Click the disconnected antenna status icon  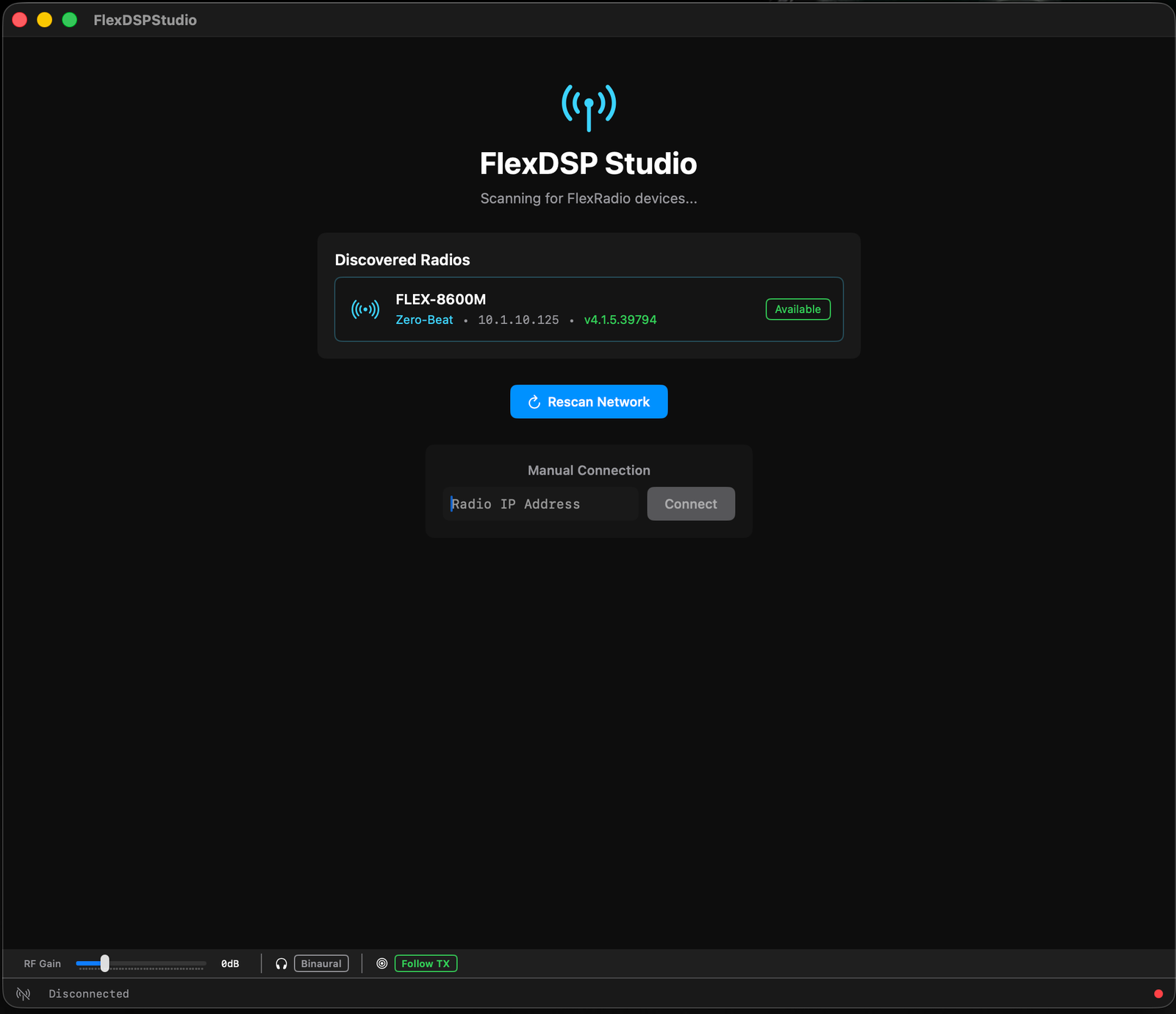24,994
